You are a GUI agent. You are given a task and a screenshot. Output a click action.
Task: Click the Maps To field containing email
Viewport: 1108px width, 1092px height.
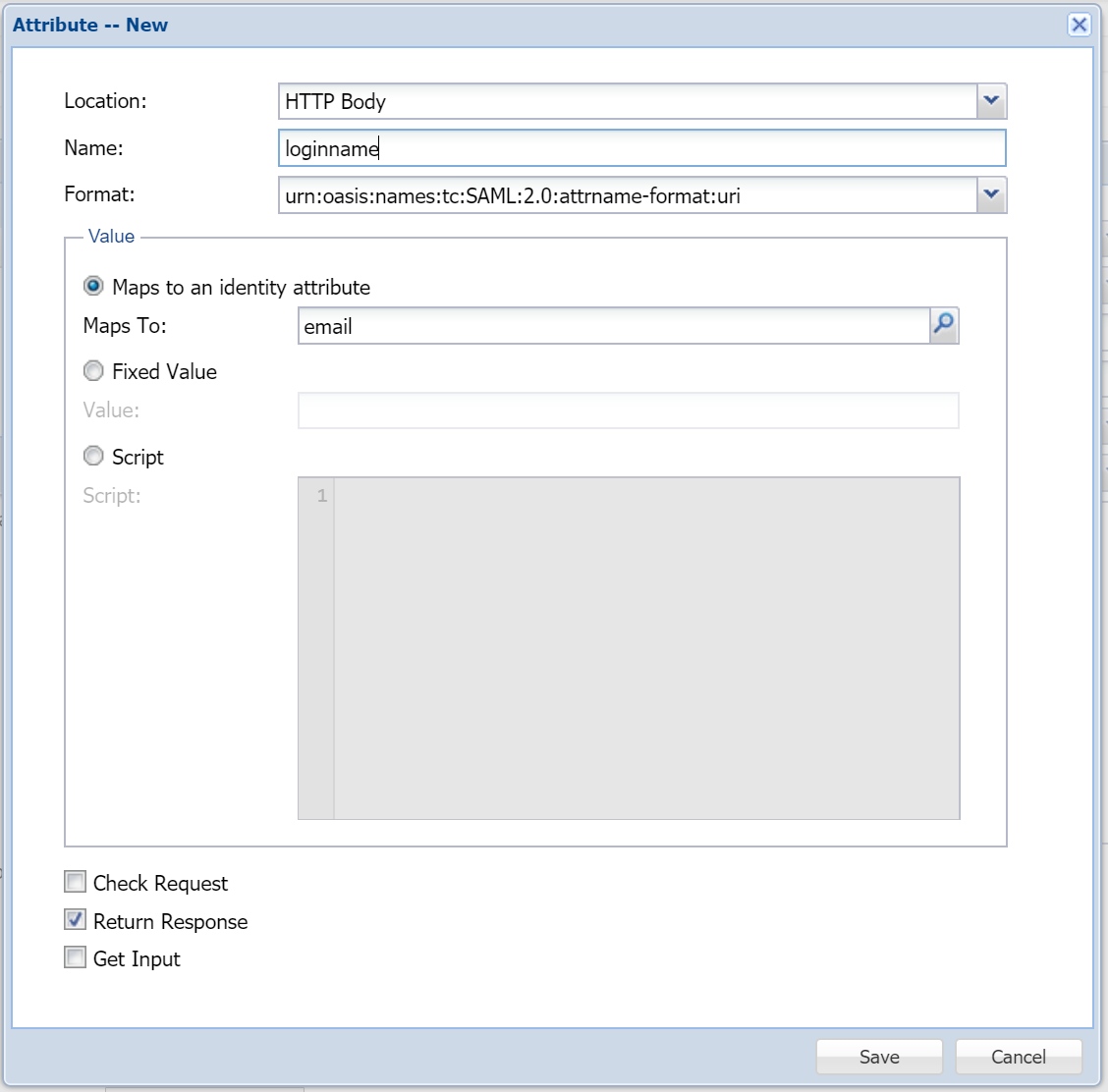613,326
